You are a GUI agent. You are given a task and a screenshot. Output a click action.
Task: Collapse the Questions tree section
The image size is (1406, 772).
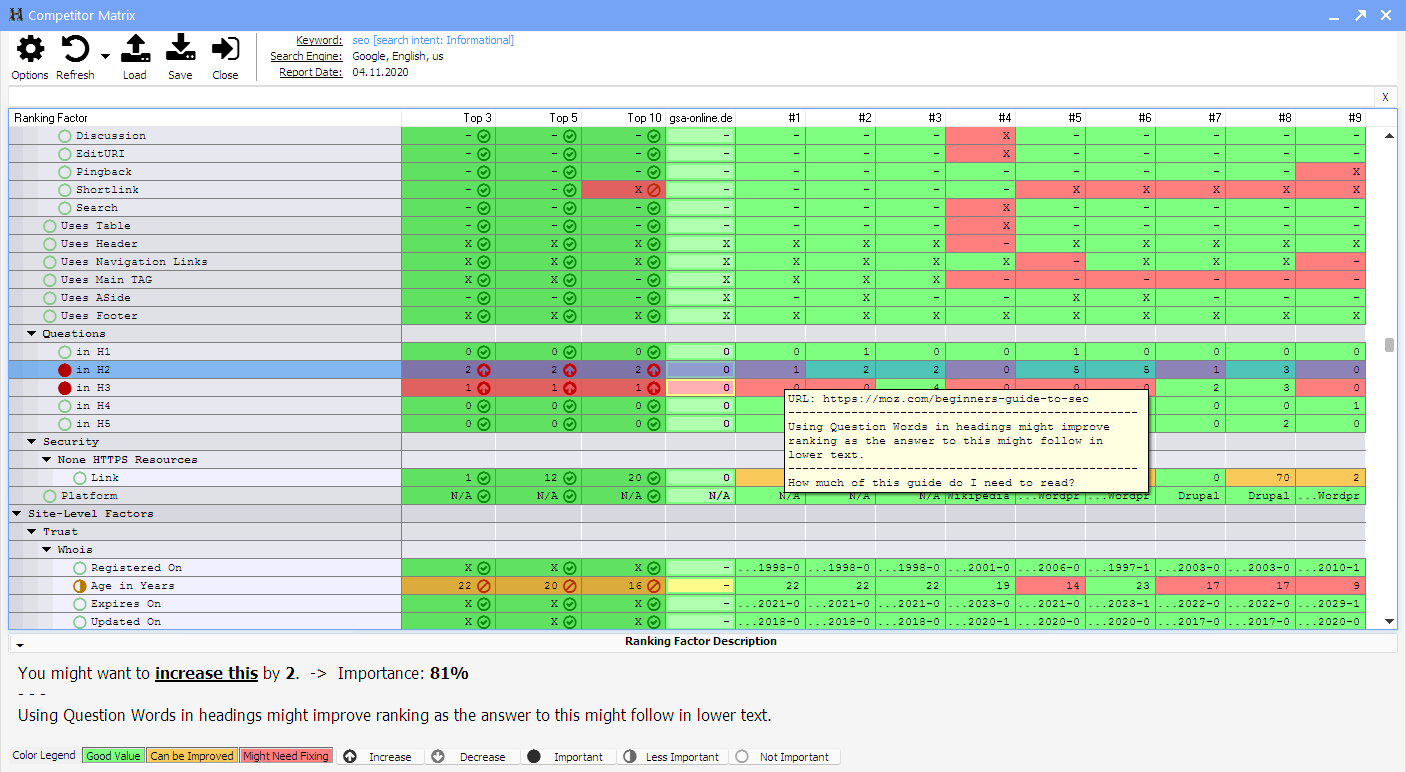(x=32, y=334)
